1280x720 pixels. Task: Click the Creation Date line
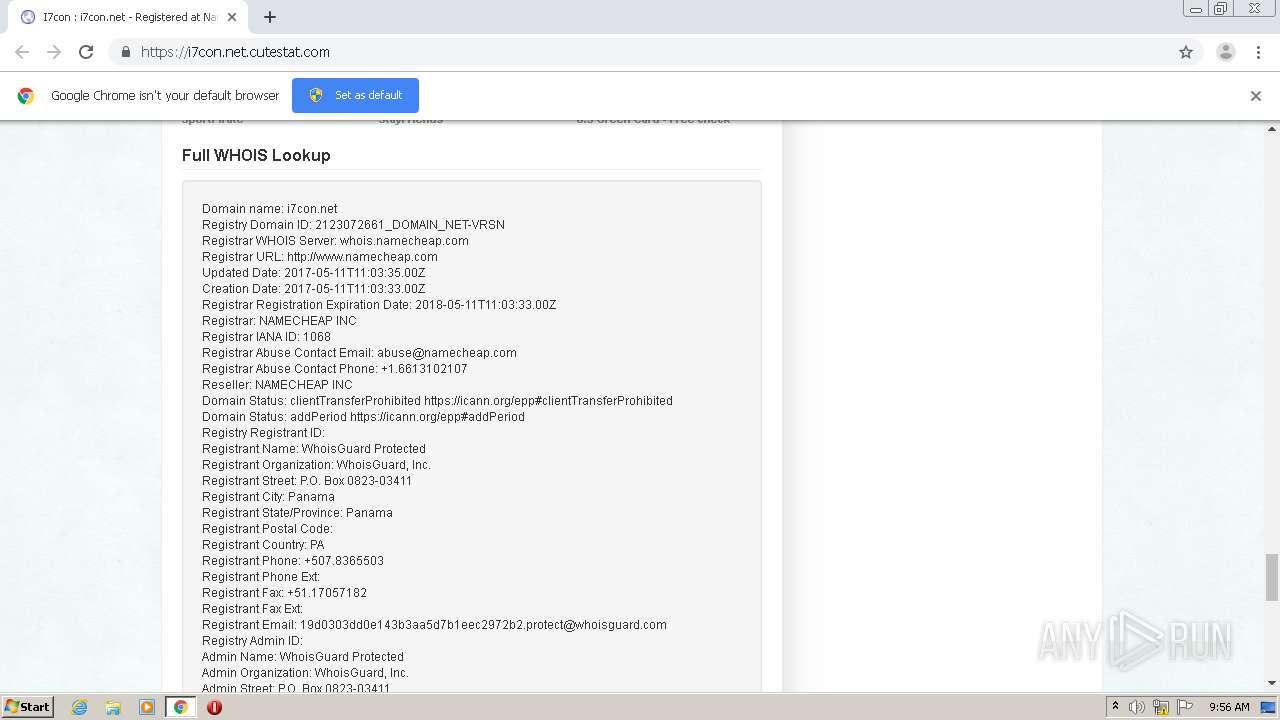point(314,289)
